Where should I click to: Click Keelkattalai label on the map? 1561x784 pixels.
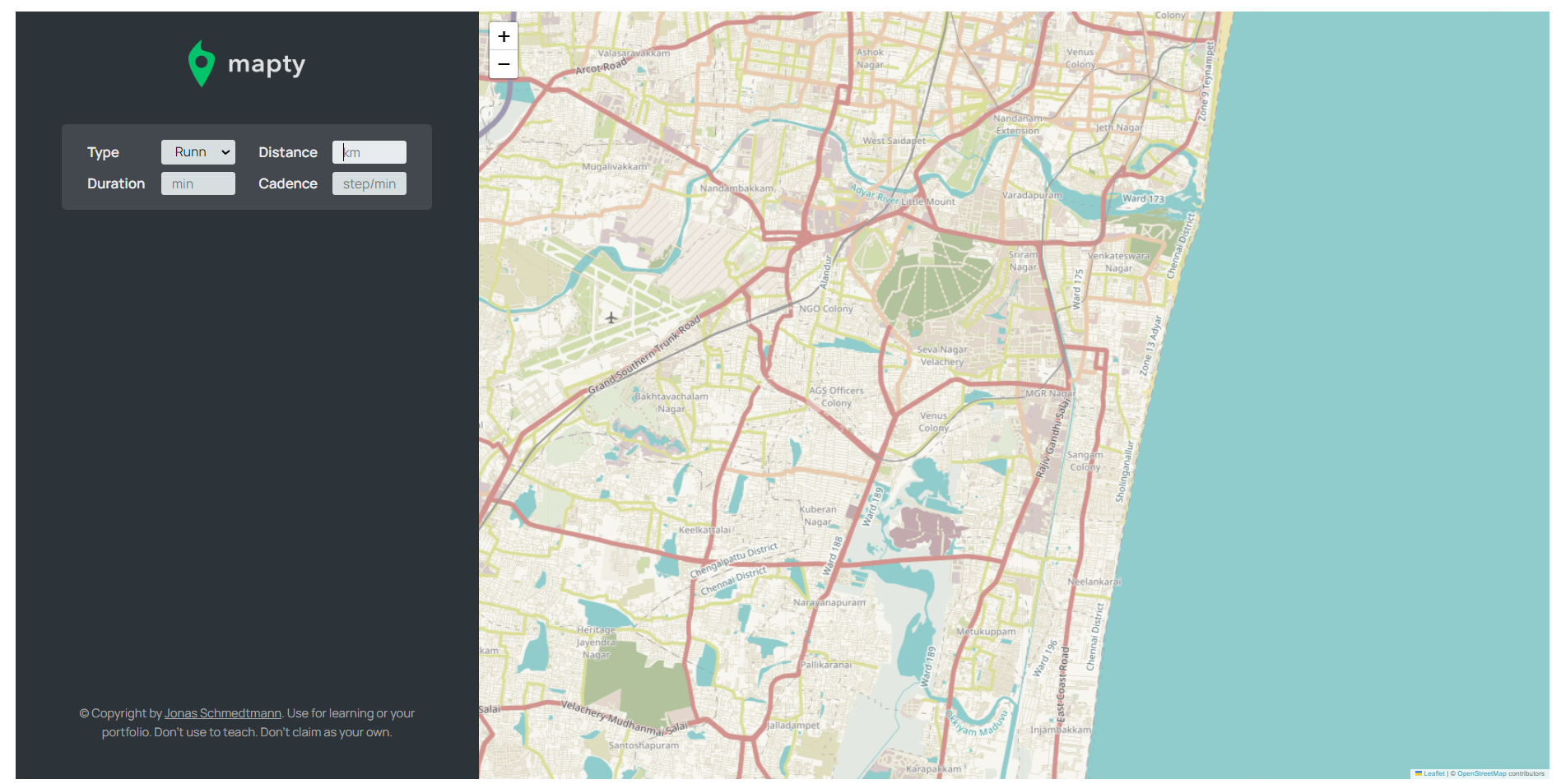[704, 530]
